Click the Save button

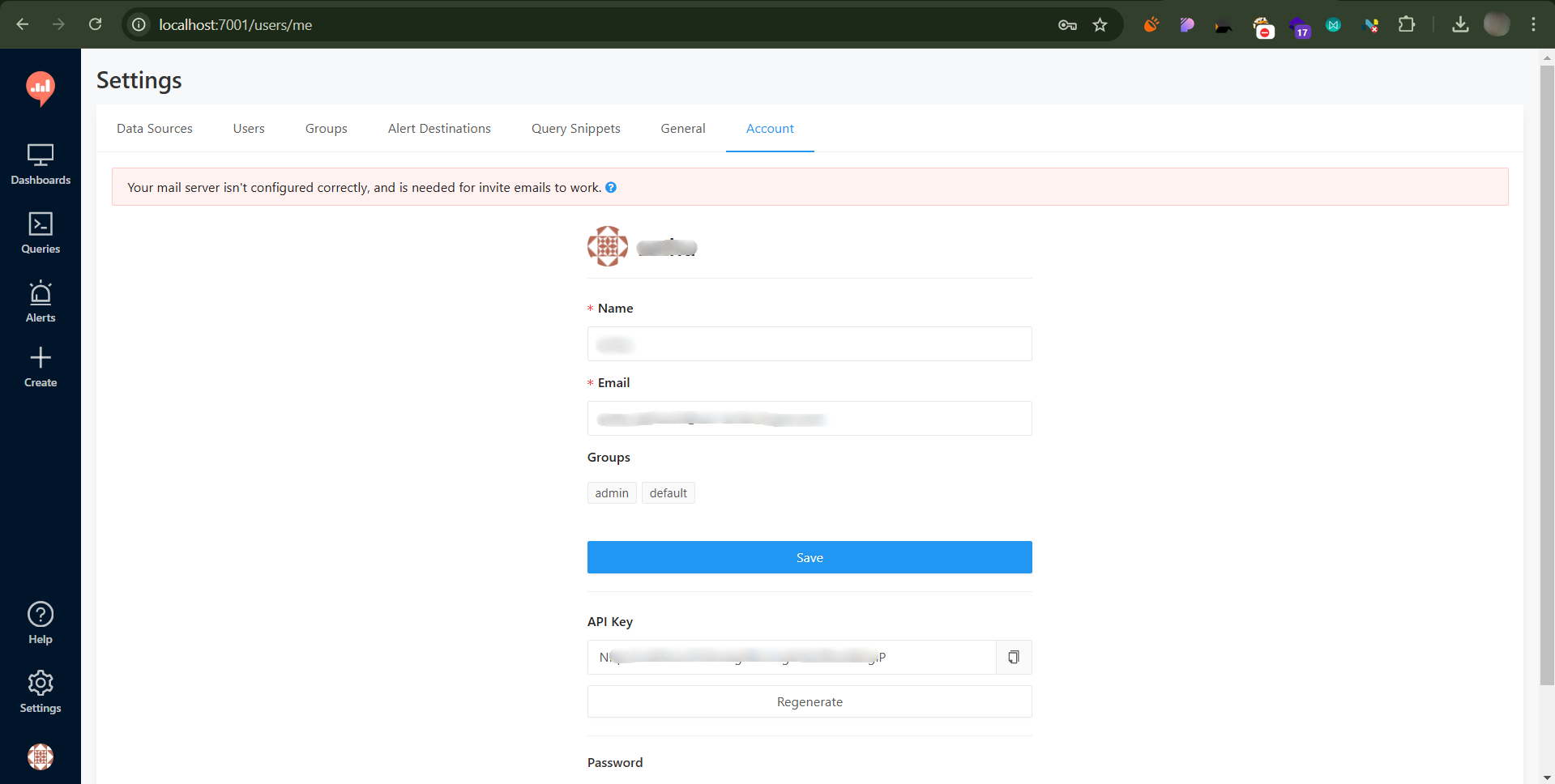[809, 557]
